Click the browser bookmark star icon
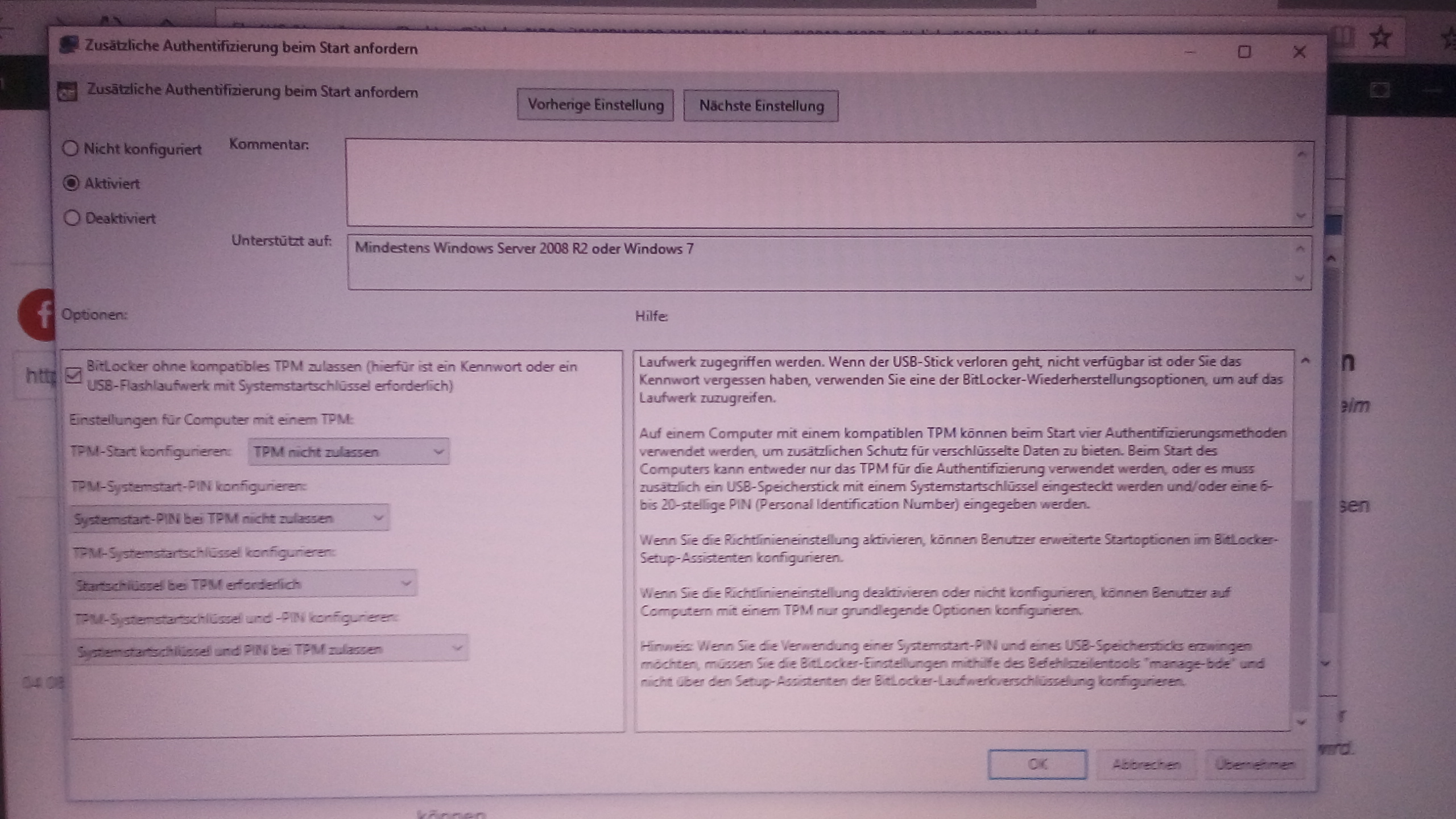This screenshot has width=1456, height=819. (x=1380, y=39)
